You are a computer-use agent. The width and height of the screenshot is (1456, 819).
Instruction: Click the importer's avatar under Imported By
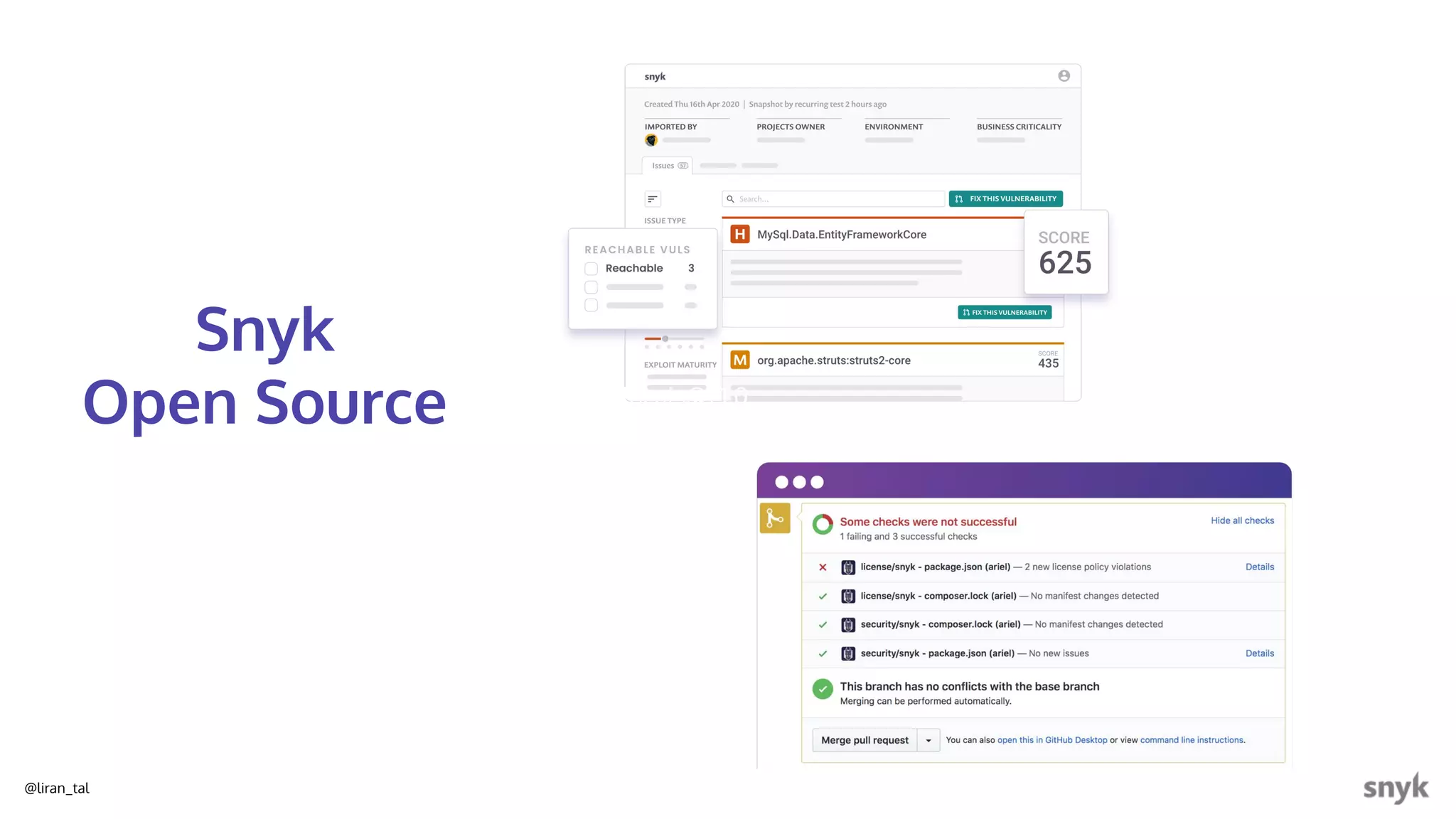[x=651, y=140]
